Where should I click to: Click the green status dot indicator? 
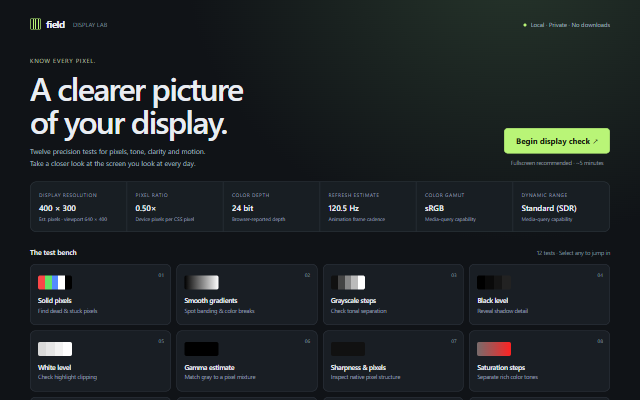525,25
